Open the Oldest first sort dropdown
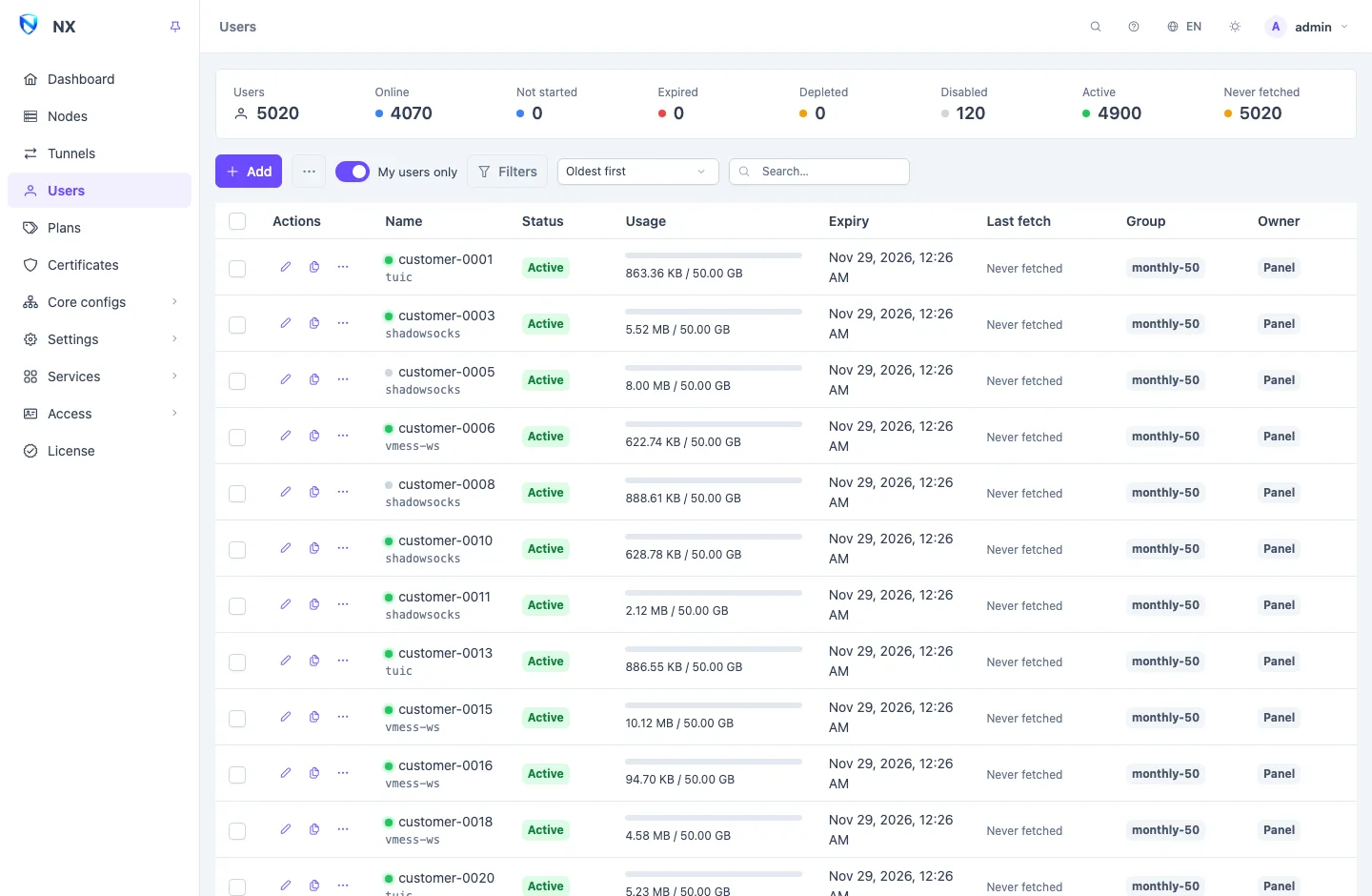 637,172
